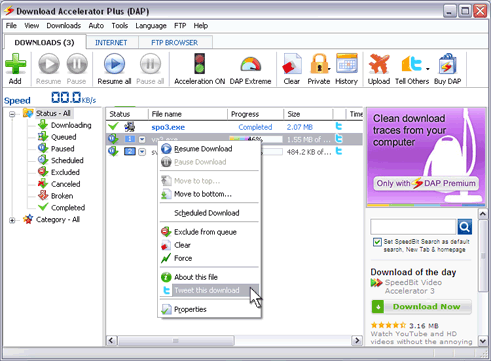Click Twitter icon in the 1.55 MB row
This screenshot has width=491, height=361.
click(339, 139)
